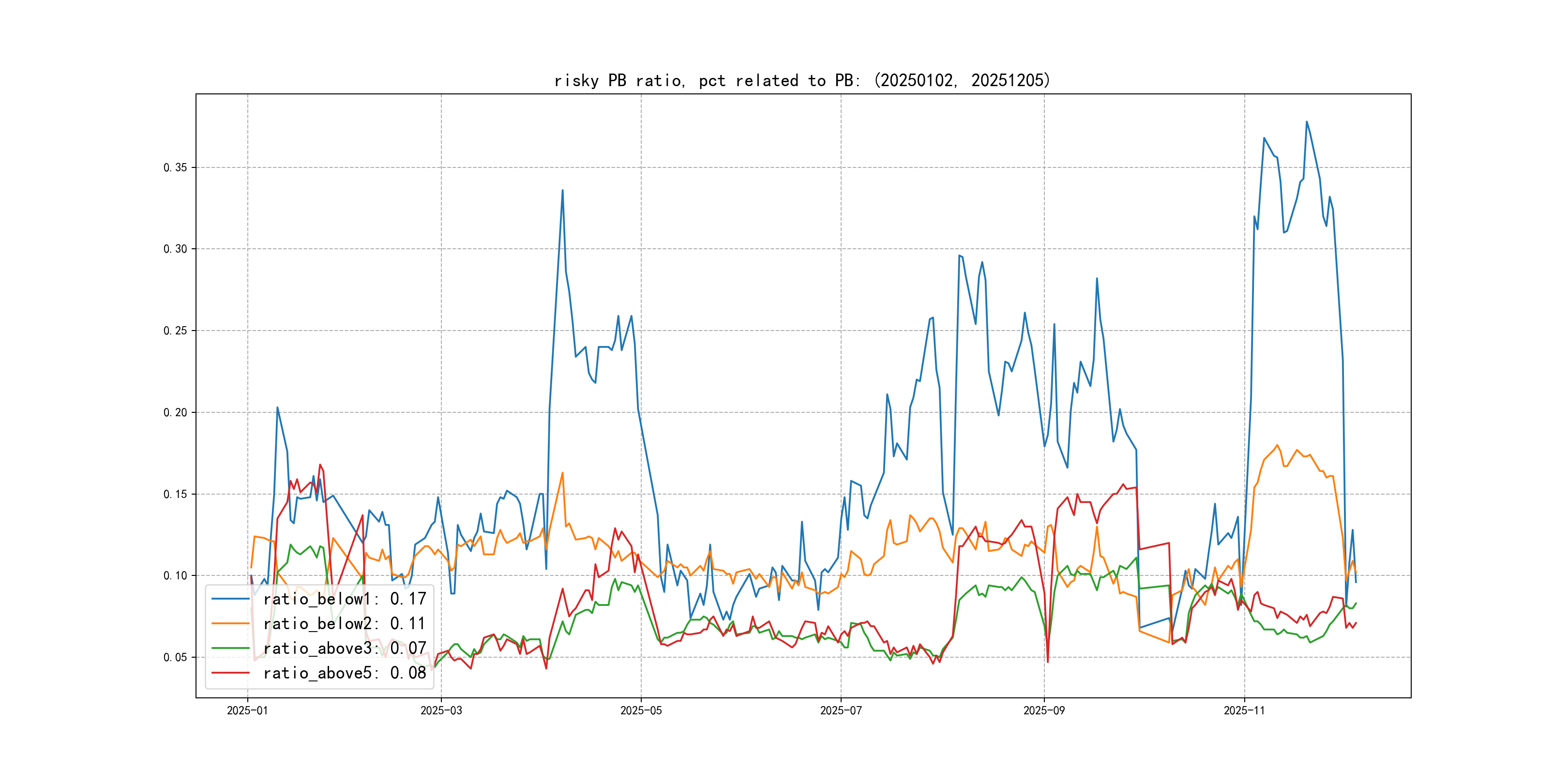The image size is (1568, 784).
Task: Click the green line sample in the legend
Action: (230, 648)
